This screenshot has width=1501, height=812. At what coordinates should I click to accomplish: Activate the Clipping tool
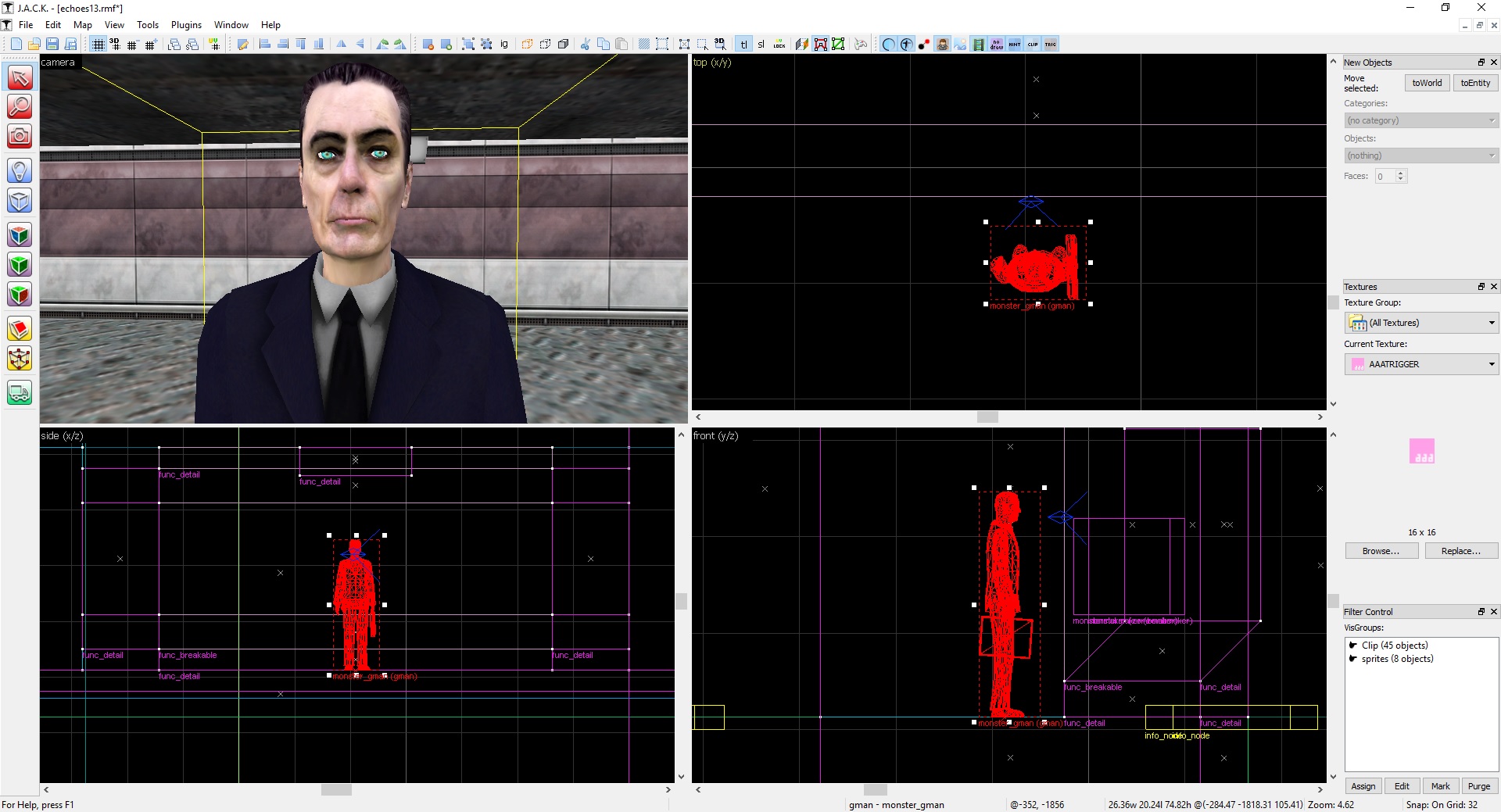pyautogui.click(x=20, y=329)
